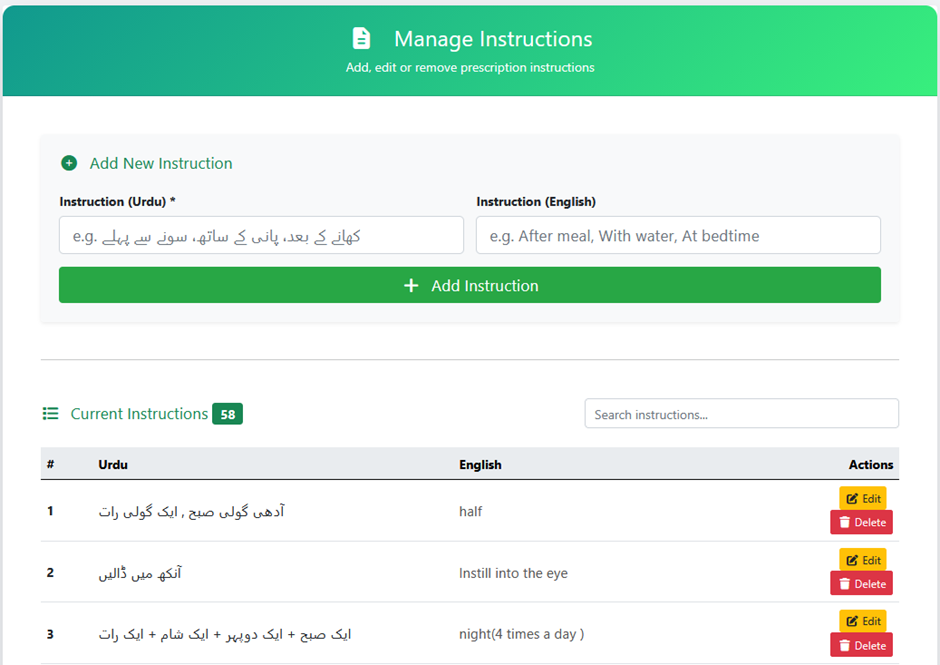Select the Manage Instructions page title
Image resolution: width=940 pixels, height=665 pixels.
click(493, 39)
